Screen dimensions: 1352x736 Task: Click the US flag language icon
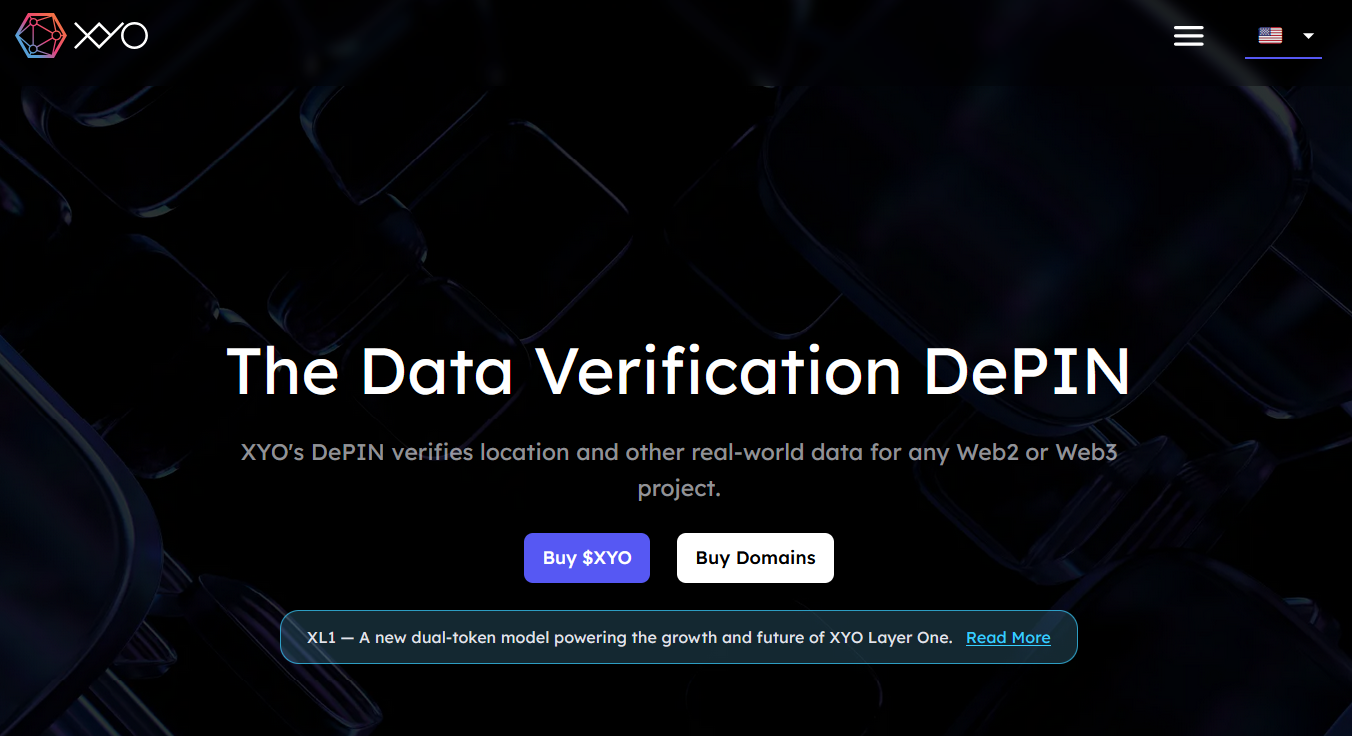1270,36
